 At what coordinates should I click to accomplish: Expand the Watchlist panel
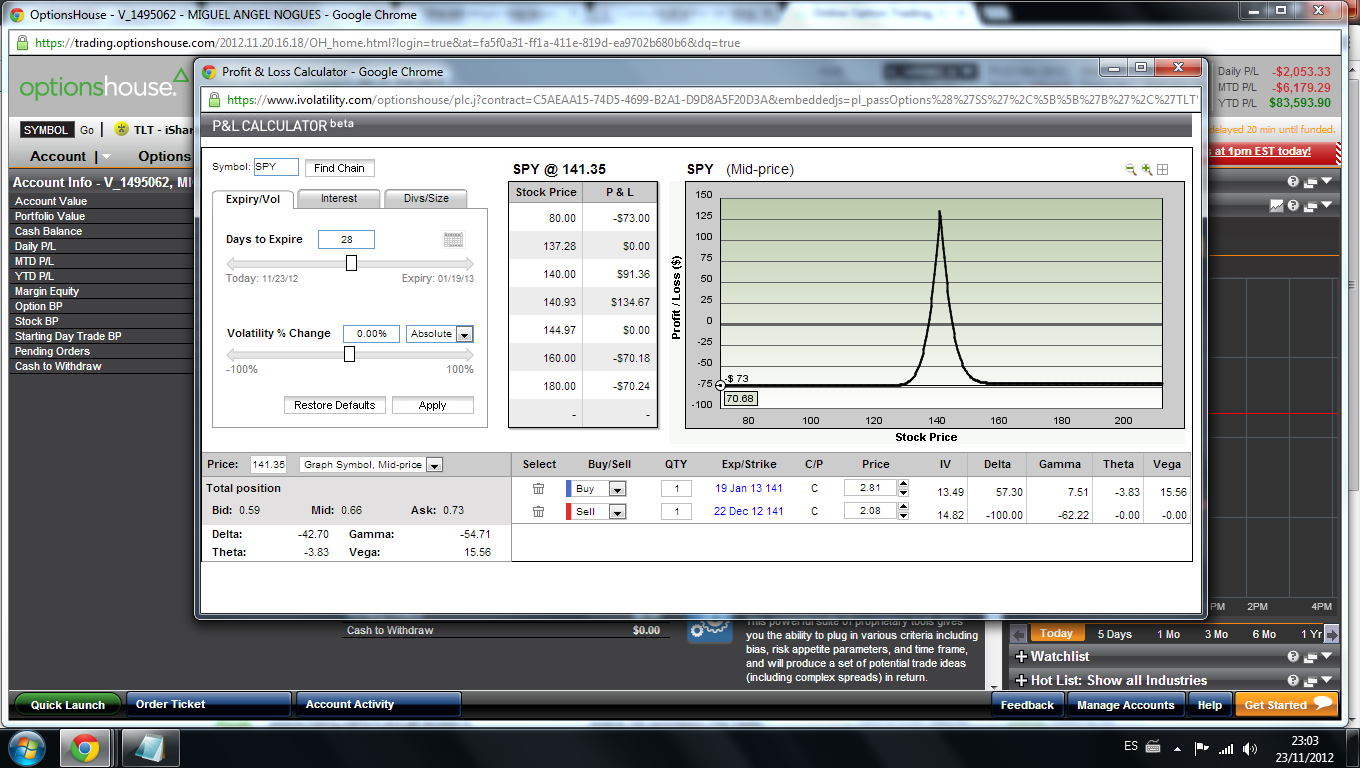(1021, 657)
